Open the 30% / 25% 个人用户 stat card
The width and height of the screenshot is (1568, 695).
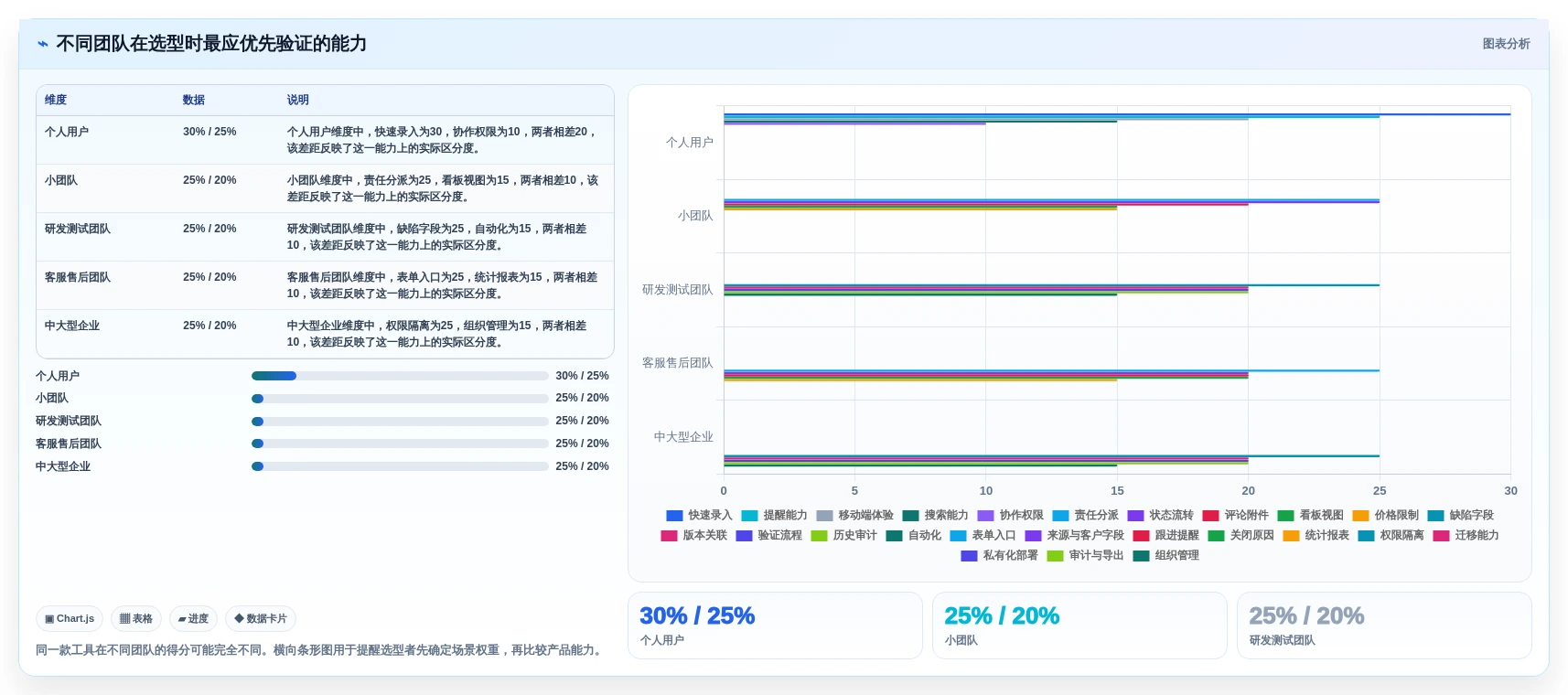(x=775, y=625)
